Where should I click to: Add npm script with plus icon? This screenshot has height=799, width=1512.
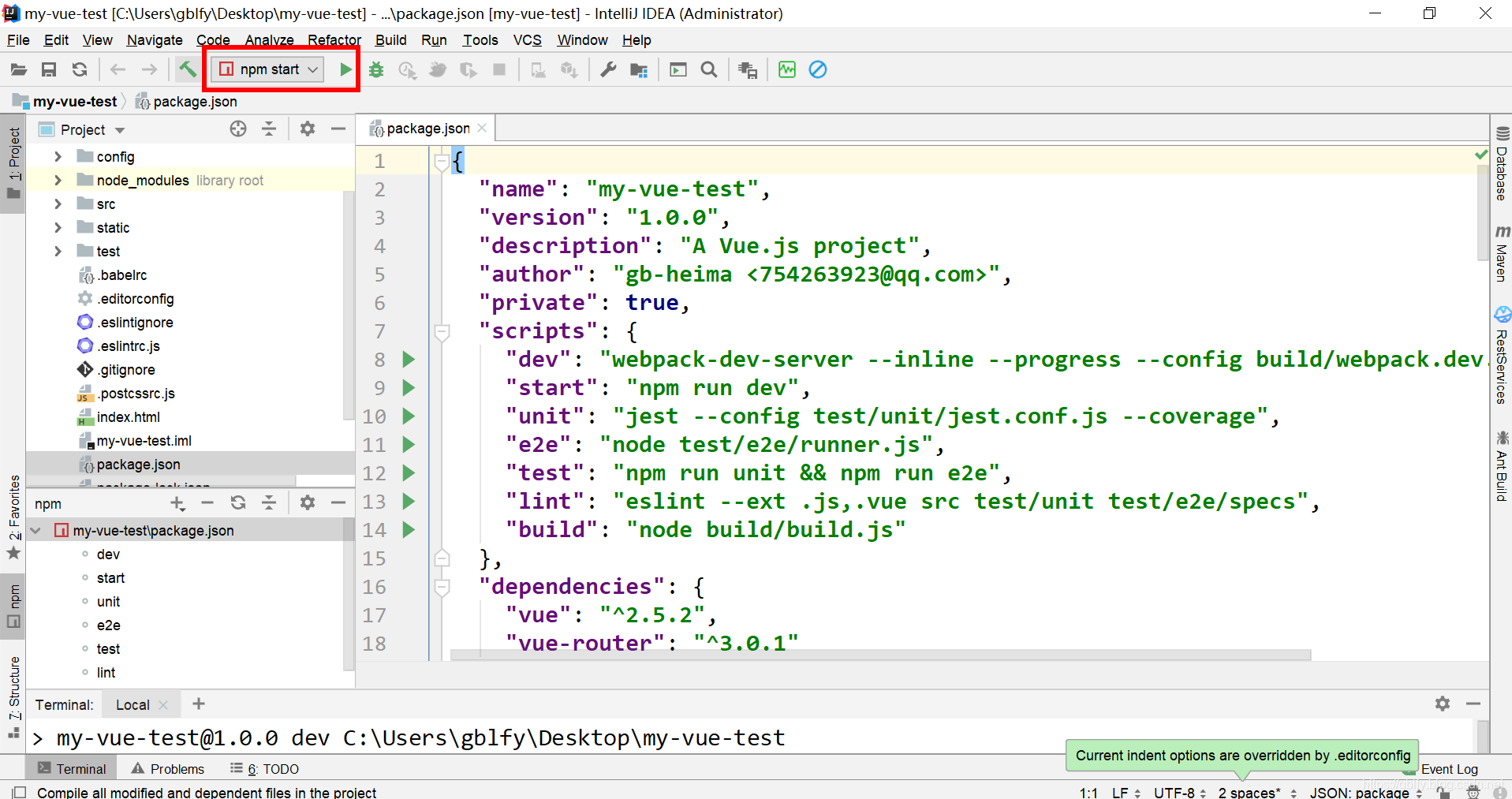click(177, 503)
